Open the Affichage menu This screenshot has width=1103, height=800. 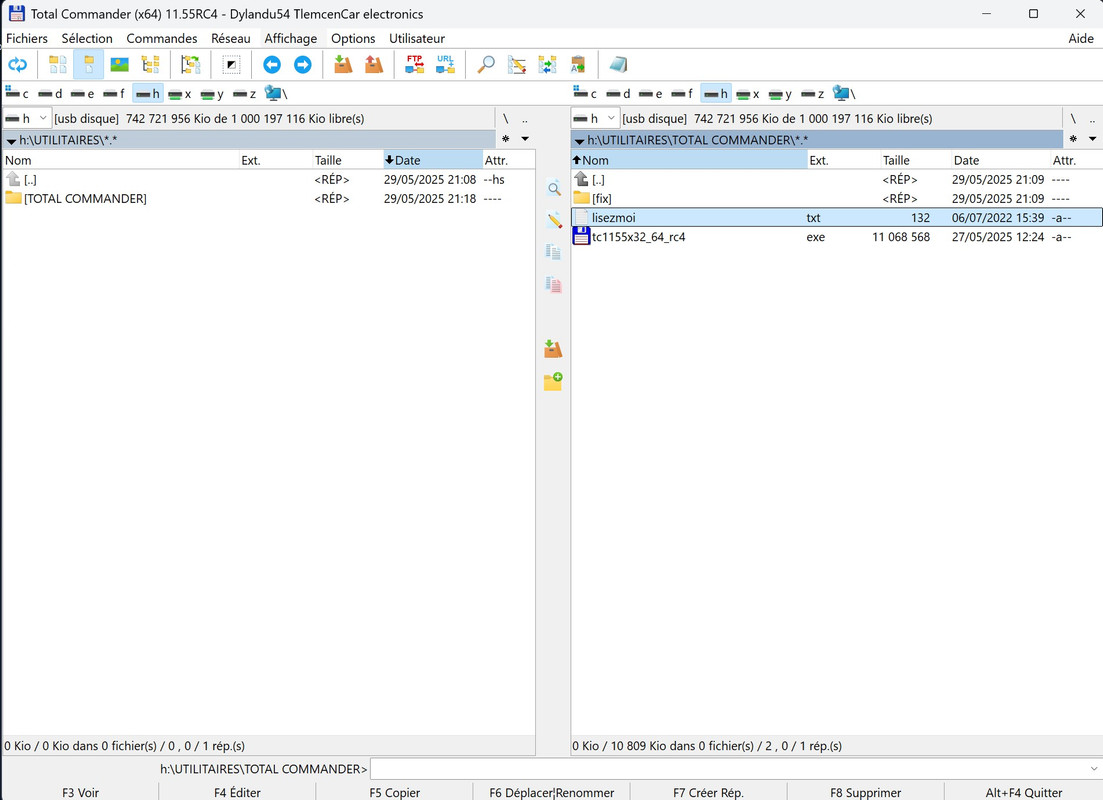coord(291,39)
